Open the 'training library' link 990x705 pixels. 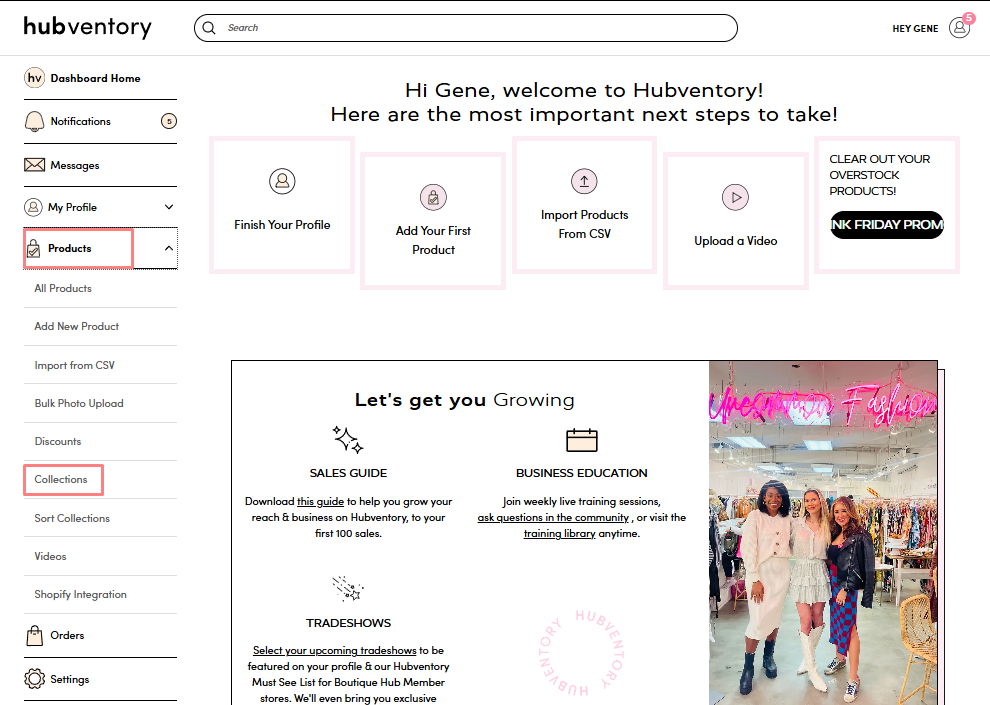(x=559, y=533)
